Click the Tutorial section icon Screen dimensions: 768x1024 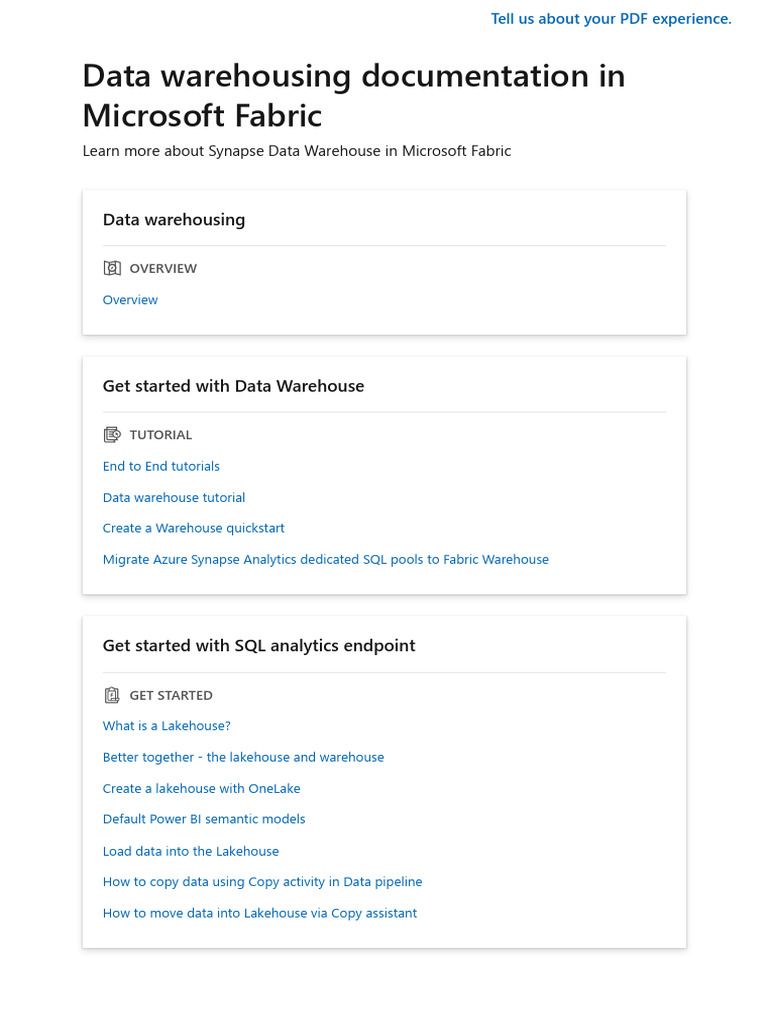coord(112,435)
